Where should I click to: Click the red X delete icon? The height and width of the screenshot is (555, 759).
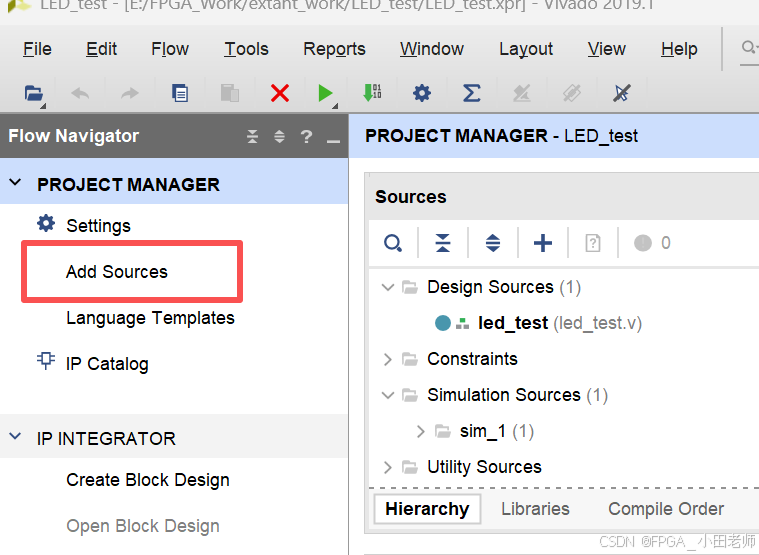pyautogui.click(x=280, y=93)
